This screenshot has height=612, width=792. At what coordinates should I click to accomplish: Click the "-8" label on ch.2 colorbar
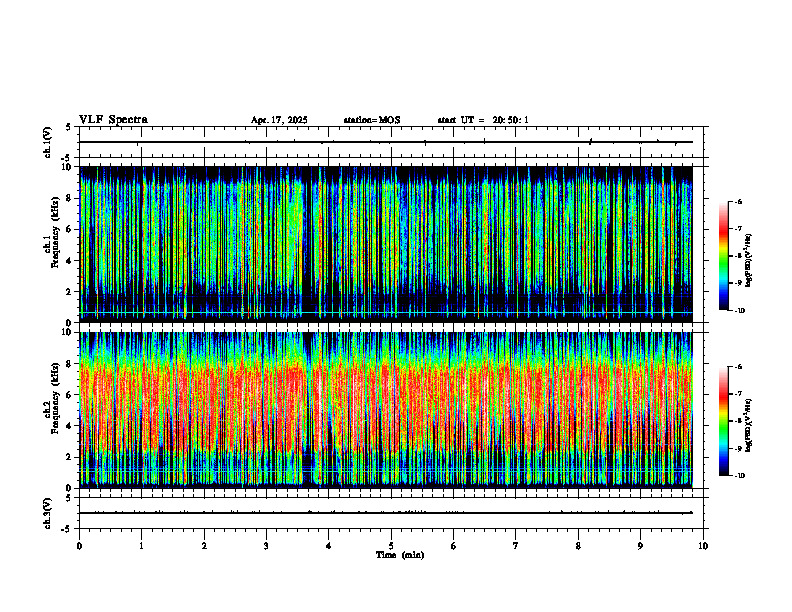coord(738,421)
